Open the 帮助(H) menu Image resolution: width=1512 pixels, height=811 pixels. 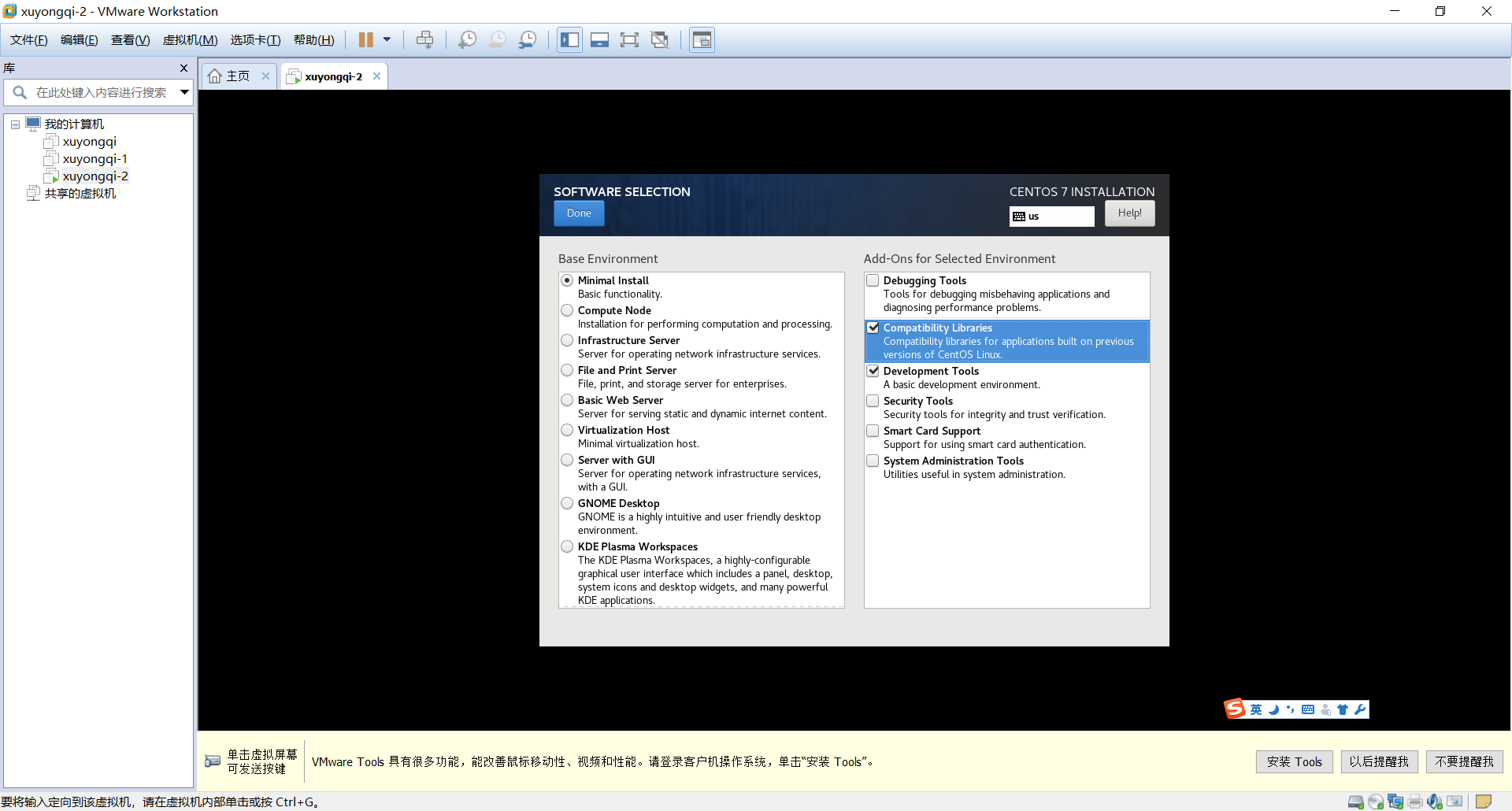click(313, 40)
